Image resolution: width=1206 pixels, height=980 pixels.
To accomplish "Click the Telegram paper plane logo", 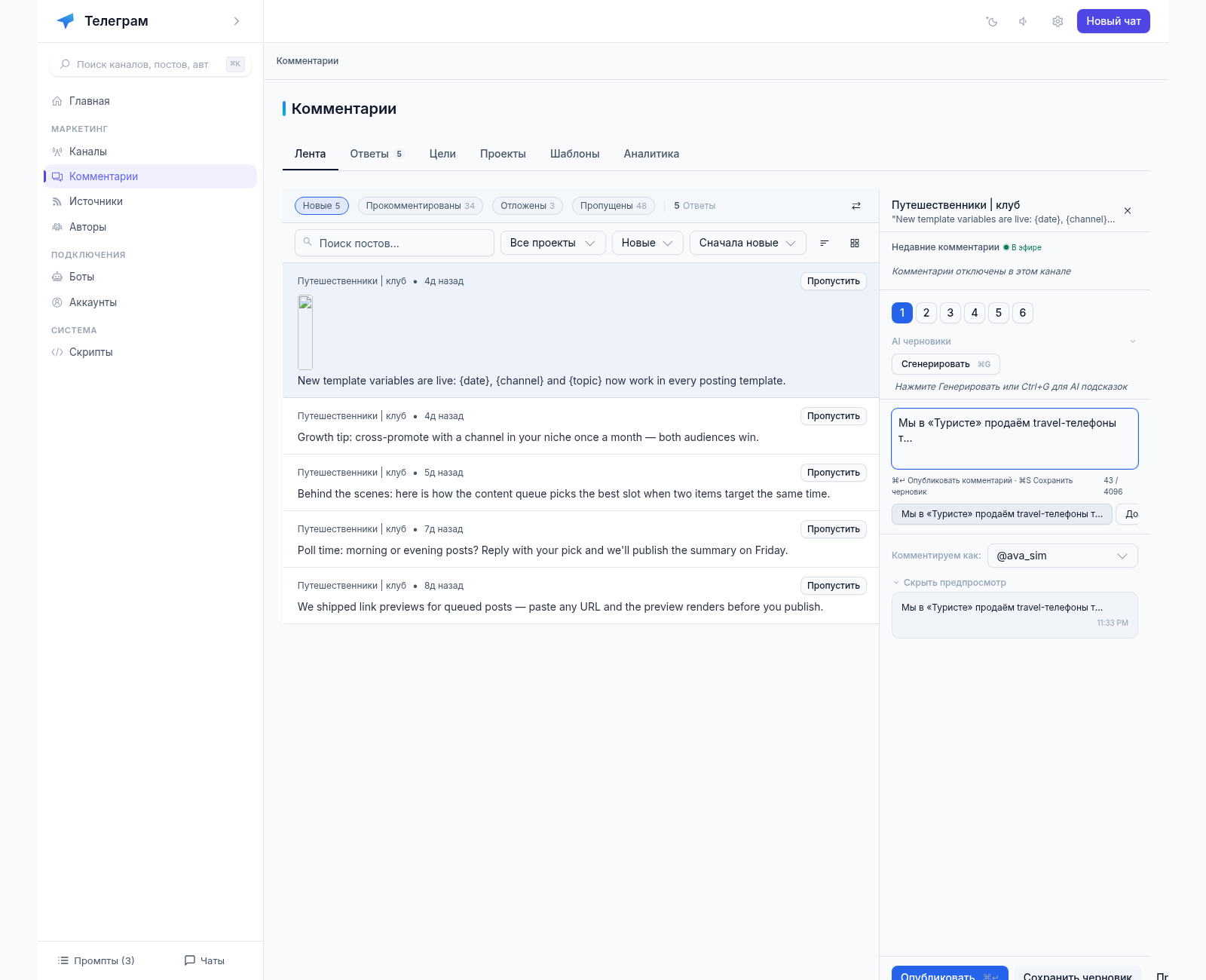I will pyautogui.click(x=66, y=21).
